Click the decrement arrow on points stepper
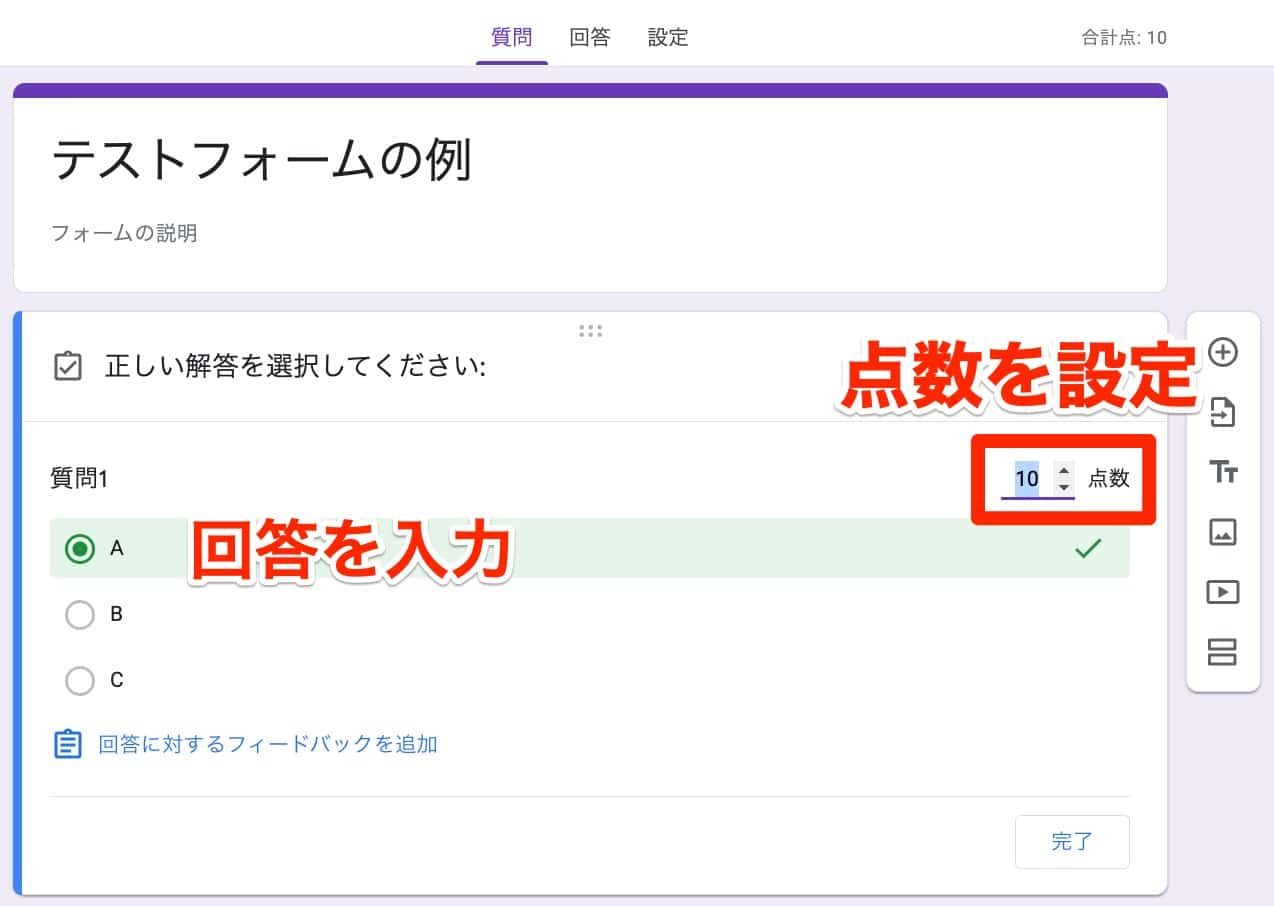 click(1064, 488)
